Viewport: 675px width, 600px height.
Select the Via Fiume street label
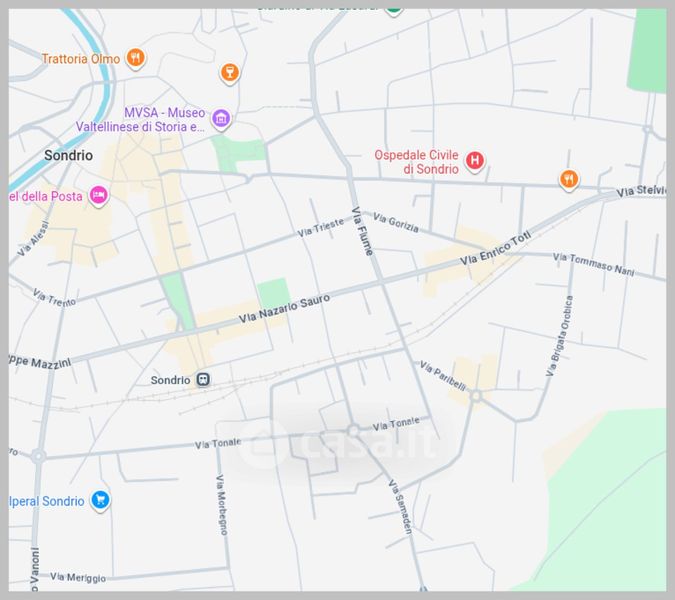[x=362, y=231]
